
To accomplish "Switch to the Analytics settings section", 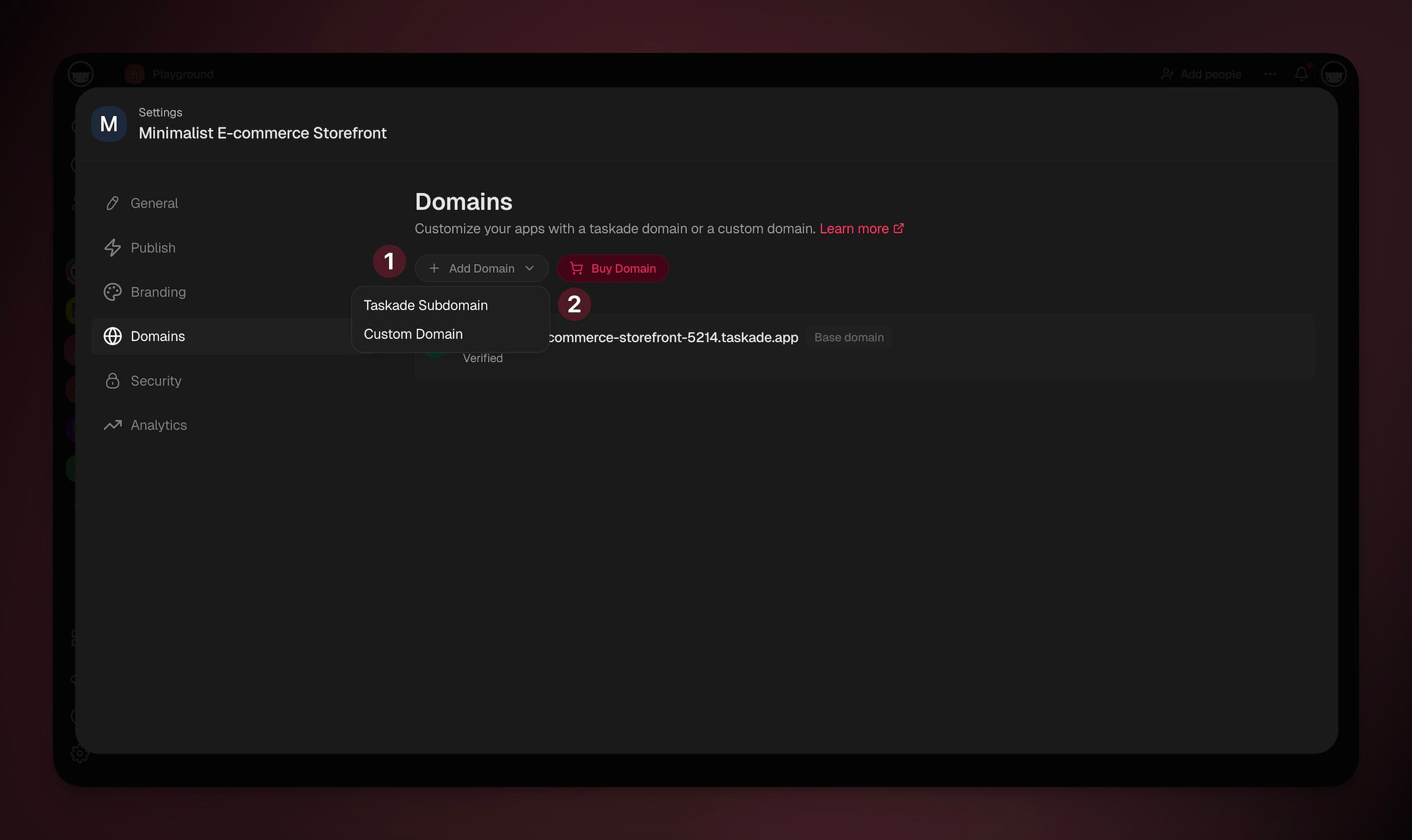I will 158,425.
